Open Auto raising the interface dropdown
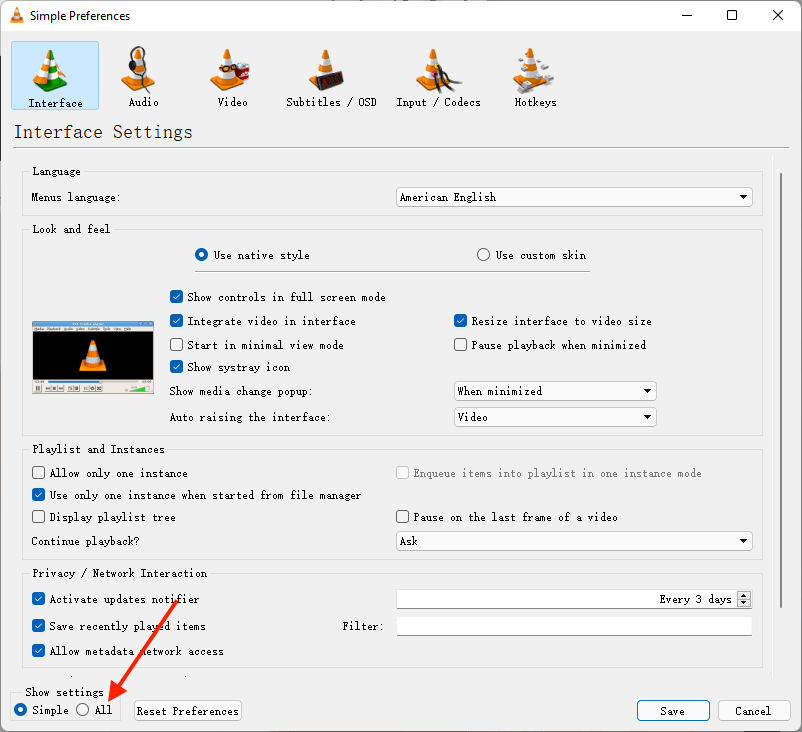 (x=555, y=417)
